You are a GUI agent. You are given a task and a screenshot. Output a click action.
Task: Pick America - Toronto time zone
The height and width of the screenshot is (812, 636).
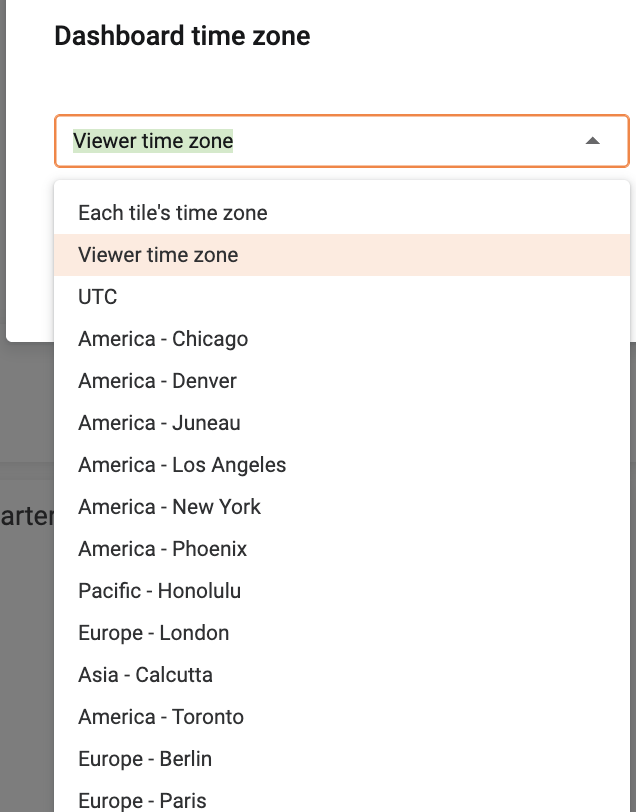pyautogui.click(x=161, y=717)
